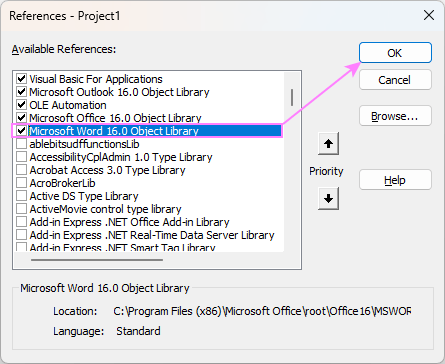Select the AcroBrokerLib list entry
This screenshot has width=445, height=364.
[62, 183]
